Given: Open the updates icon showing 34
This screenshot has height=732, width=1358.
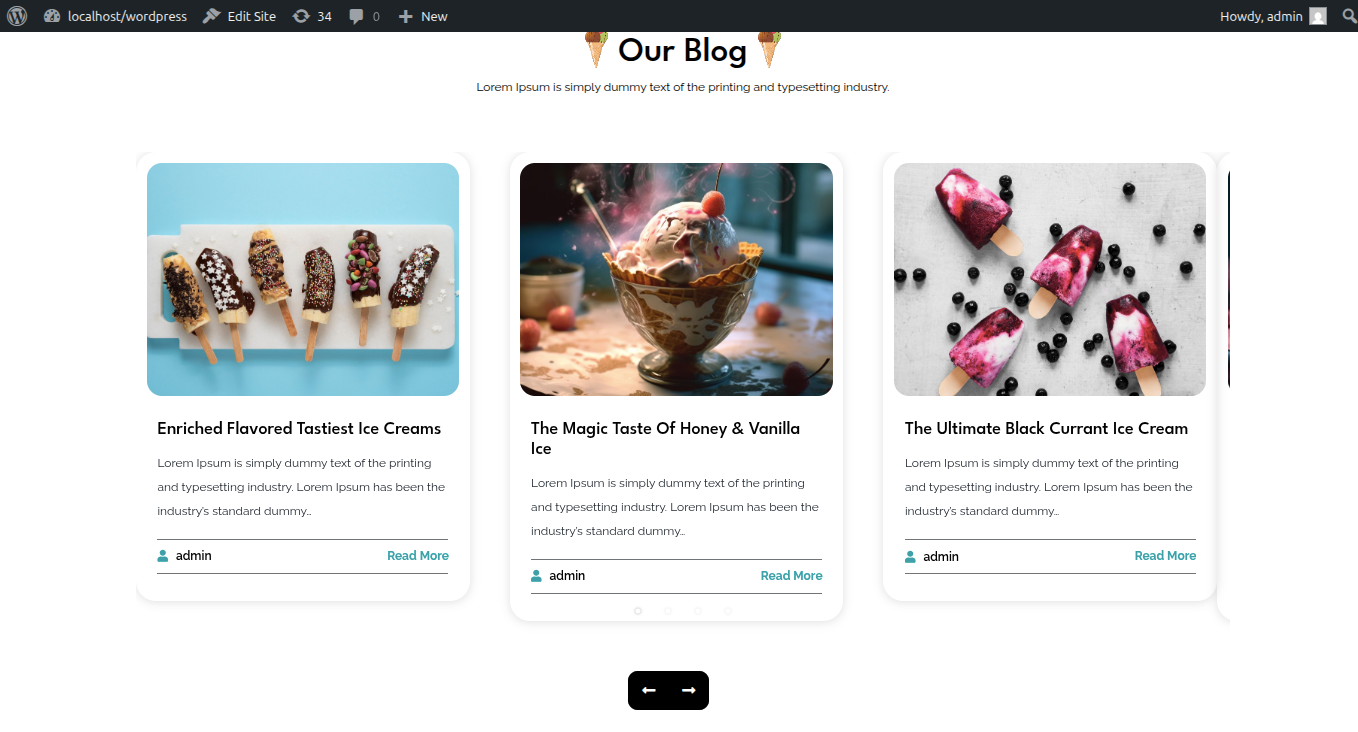Looking at the screenshot, I should tap(312, 16).
